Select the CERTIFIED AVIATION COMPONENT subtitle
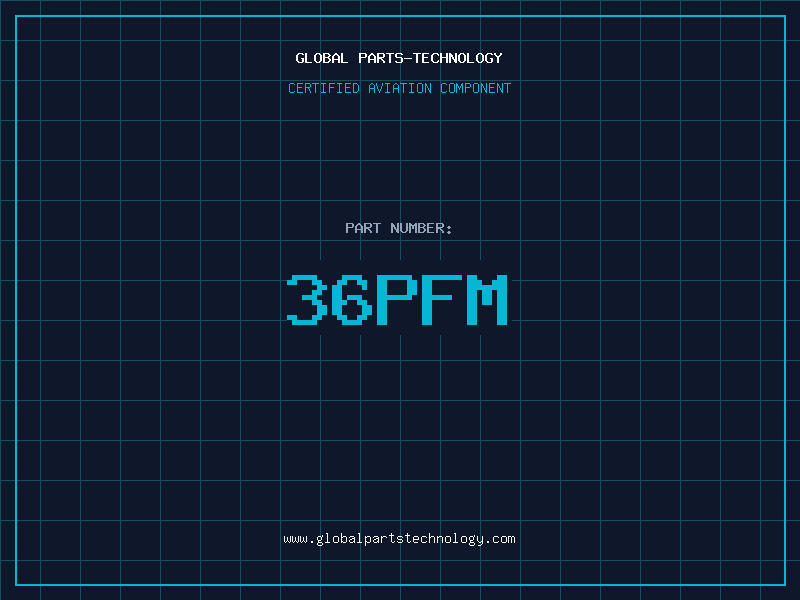 point(399,88)
